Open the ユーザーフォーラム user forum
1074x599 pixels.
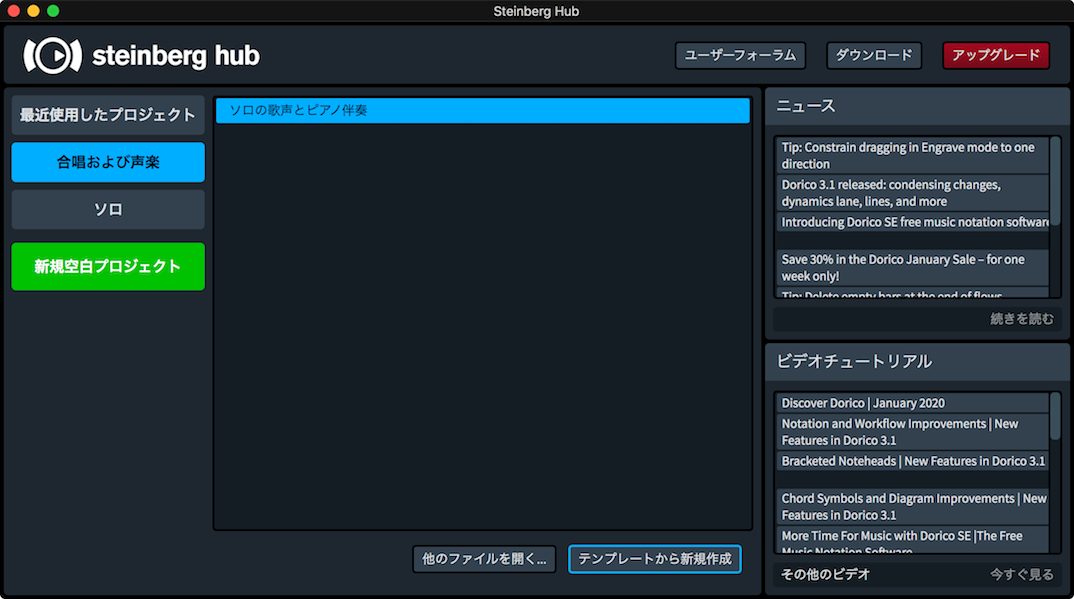pos(740,55)
